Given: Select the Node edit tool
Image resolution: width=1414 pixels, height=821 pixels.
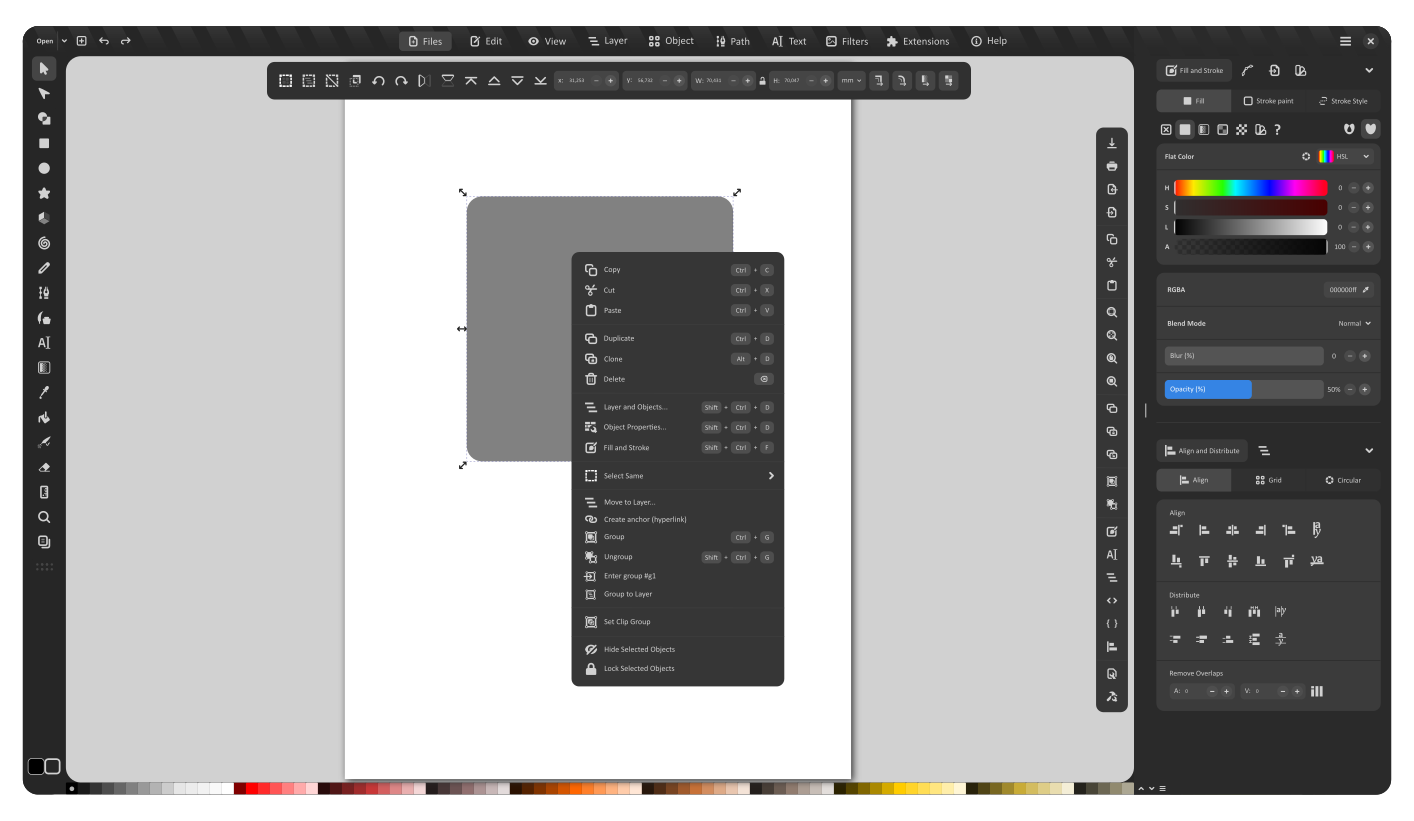Looking at the screenshot, I should click(x=44, y=93).
